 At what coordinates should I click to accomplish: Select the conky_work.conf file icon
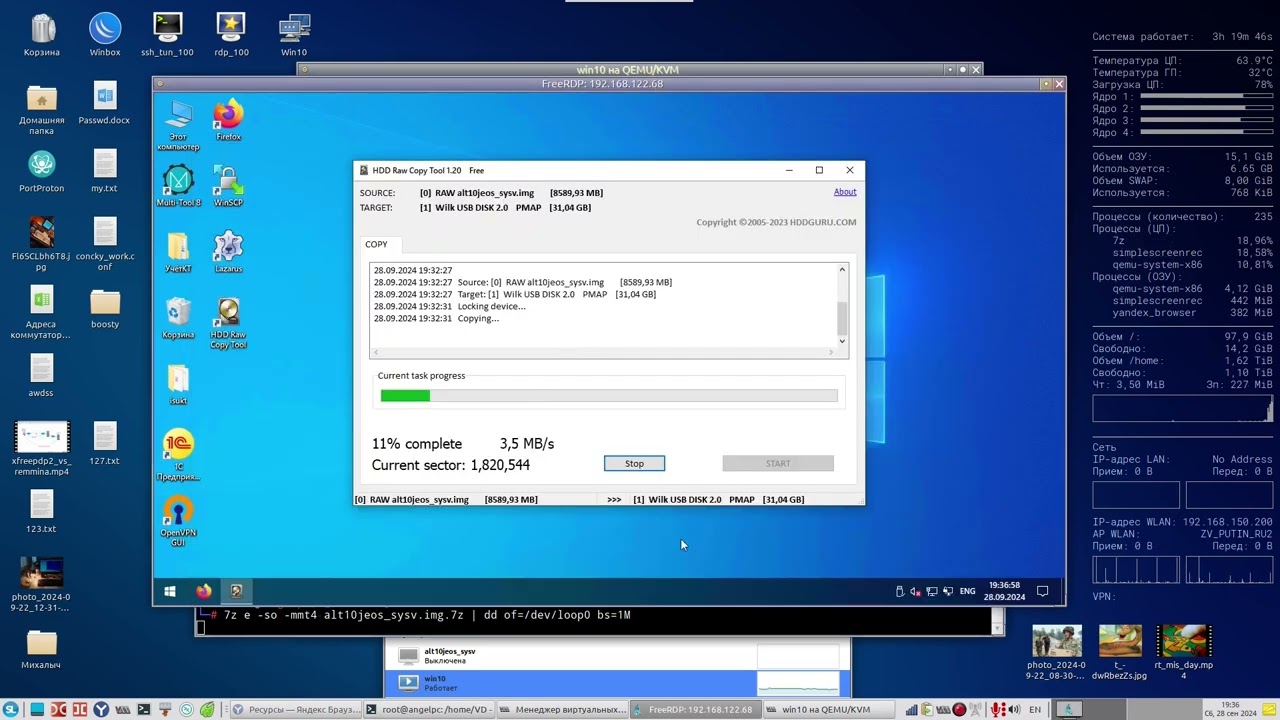[x=105, y=244]
